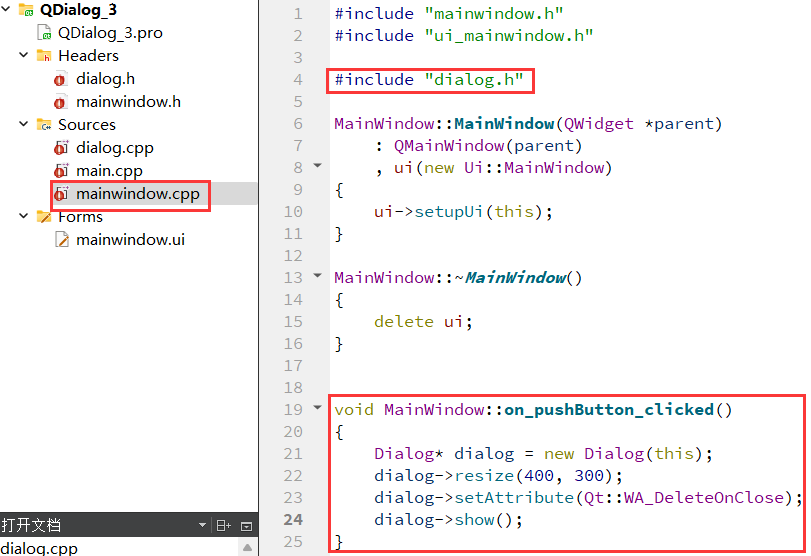Click Ui::MainWindow on line 8
The width and height of the screenshot is (811, 556).
[x=534, y=168]
